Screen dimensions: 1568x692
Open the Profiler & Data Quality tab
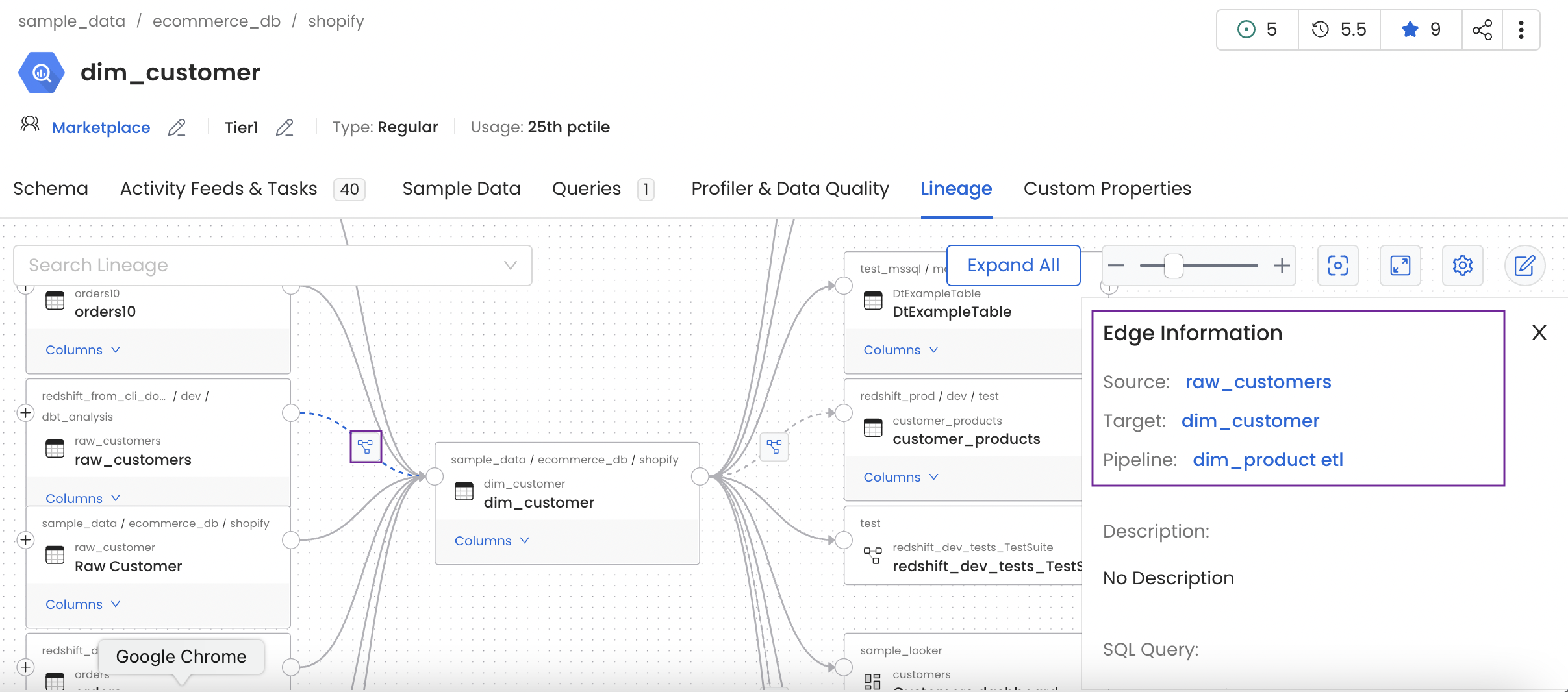[x=789, y=189]
